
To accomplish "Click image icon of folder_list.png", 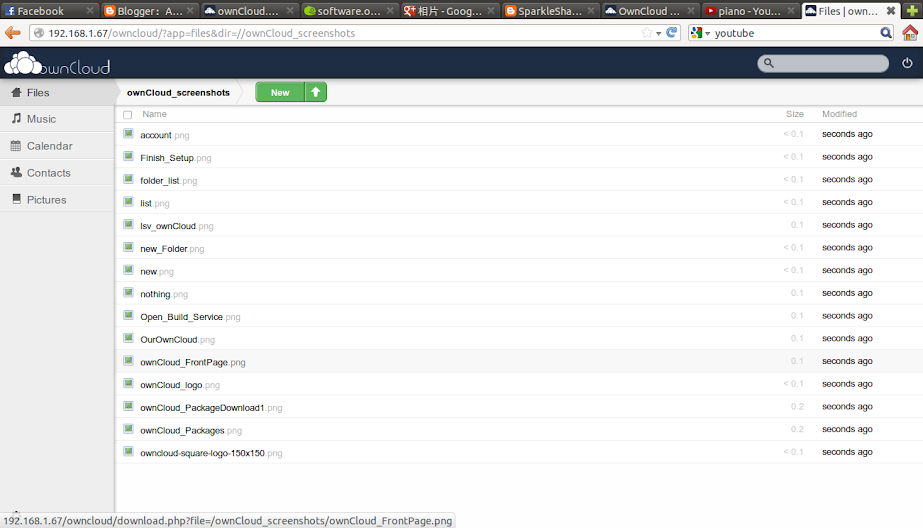I will tap(128, 179).
